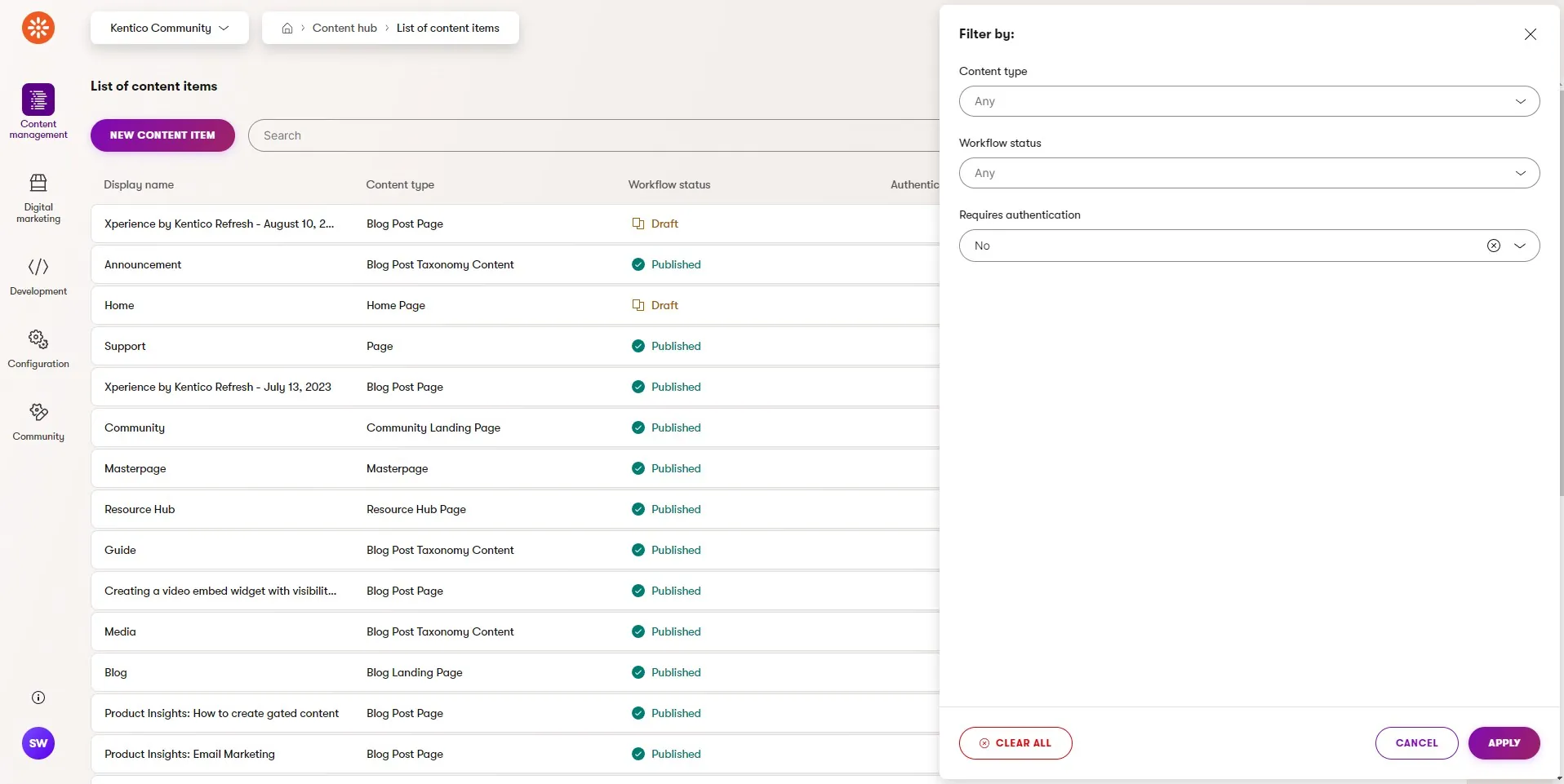The height and width of the screenshot is (784, 1564).
Task: Click Community Landing Page content type cell
Action: pos(433,427)
